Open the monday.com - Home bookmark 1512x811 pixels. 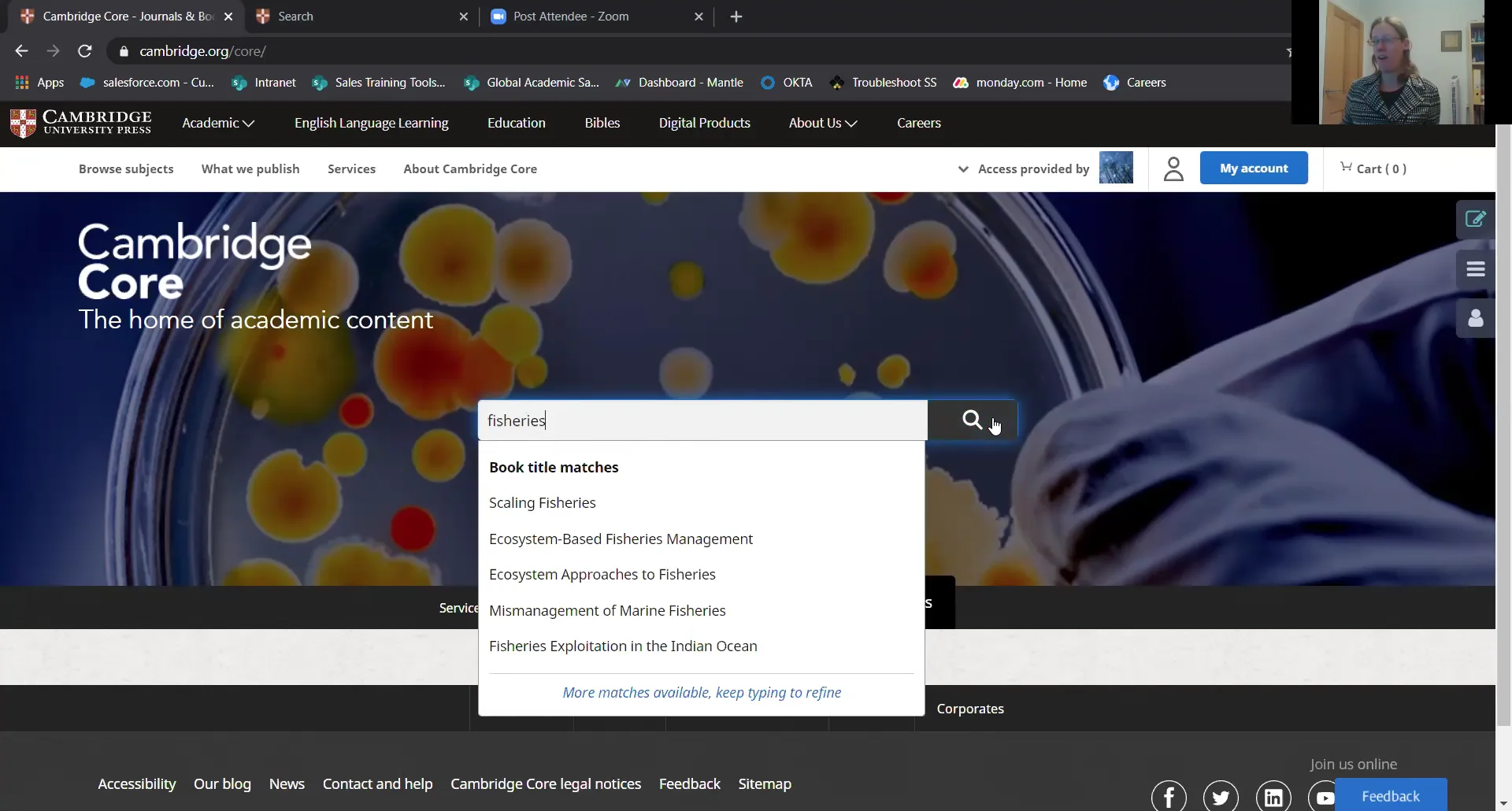pyautogui.click(x=1020, y=83)
